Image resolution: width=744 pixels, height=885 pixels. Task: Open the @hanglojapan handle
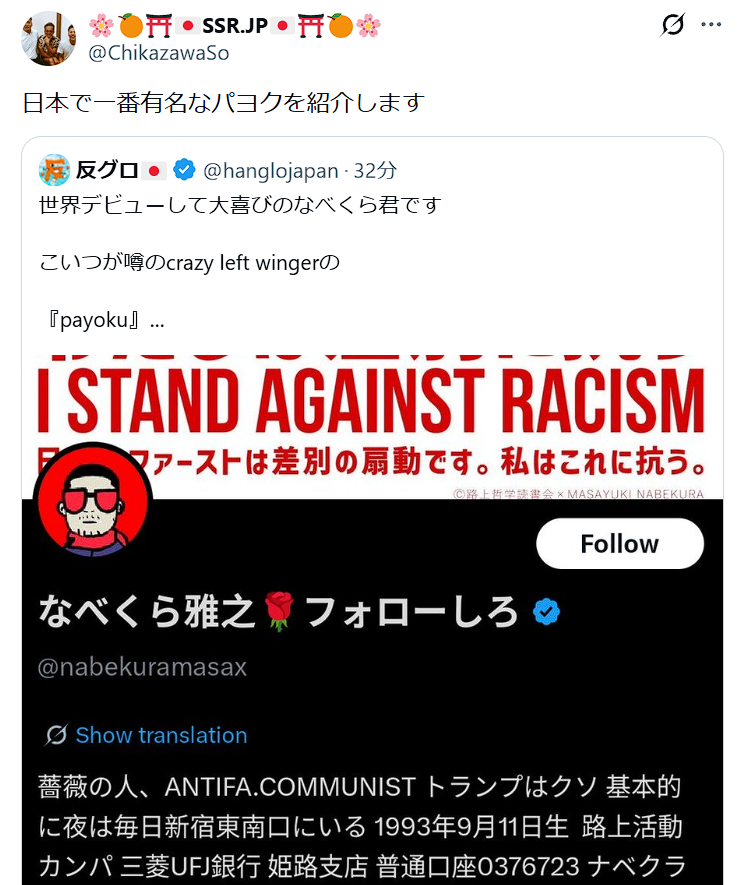coord(271,171)
